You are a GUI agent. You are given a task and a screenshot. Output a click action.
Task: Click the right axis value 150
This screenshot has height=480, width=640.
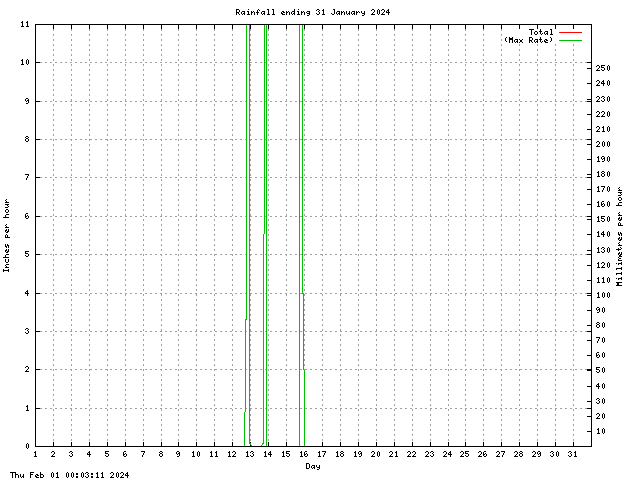[603, 219]
